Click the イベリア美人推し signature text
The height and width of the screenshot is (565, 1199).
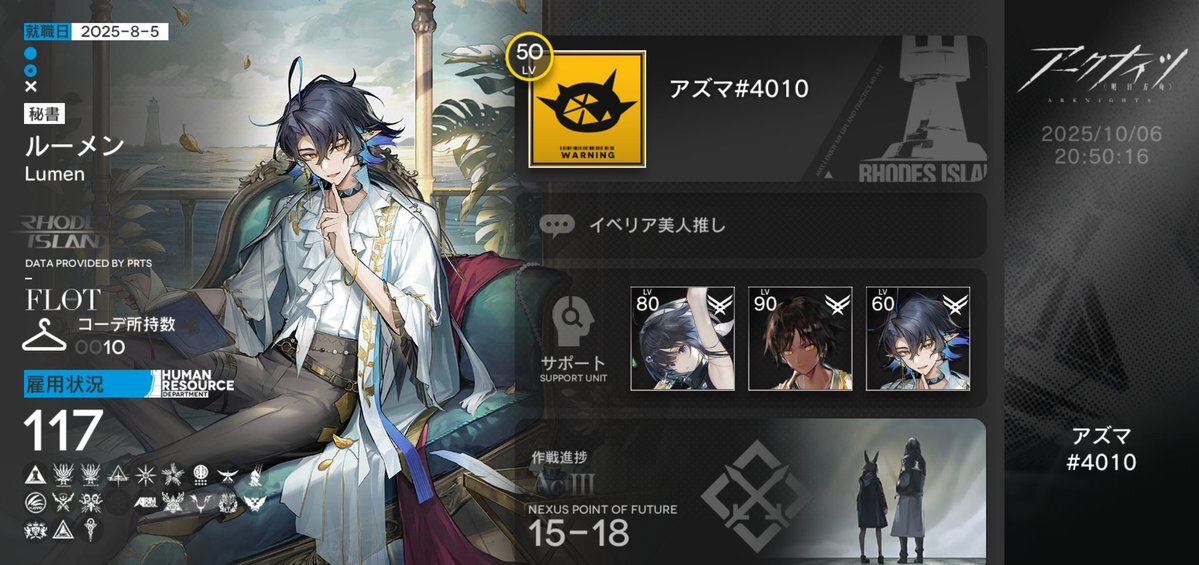pos(656,226)
